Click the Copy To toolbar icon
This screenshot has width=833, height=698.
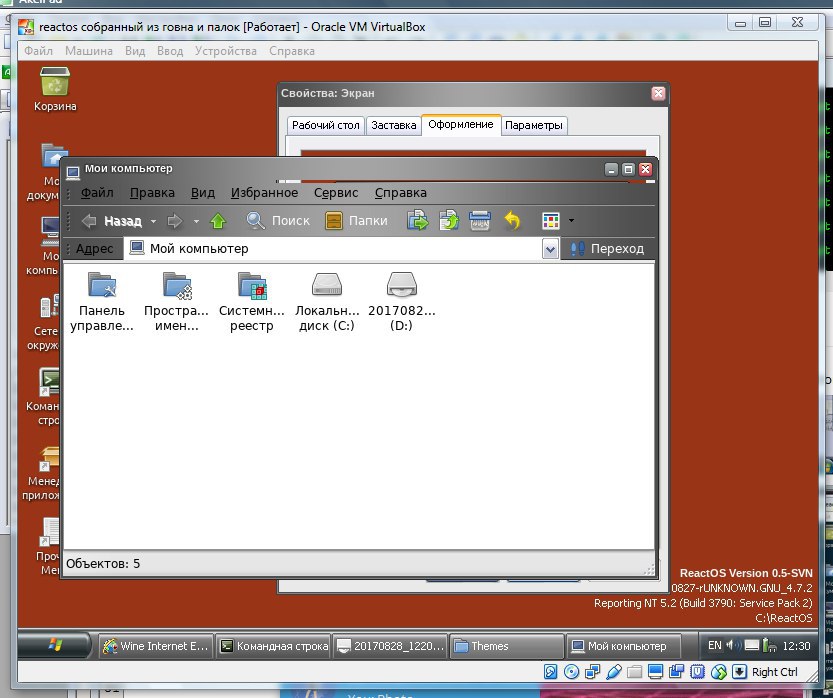[x=449, y=220]
